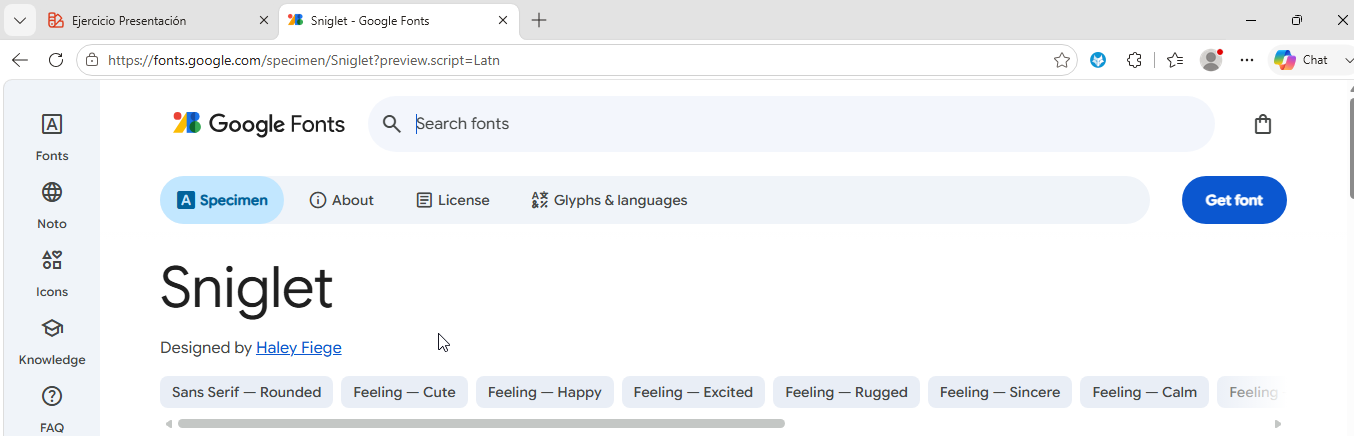This screenshot has height=436, width=1354.
Task: Click the Sniglet font title heading
Action: pyautogui.click(x=246, y=288)
